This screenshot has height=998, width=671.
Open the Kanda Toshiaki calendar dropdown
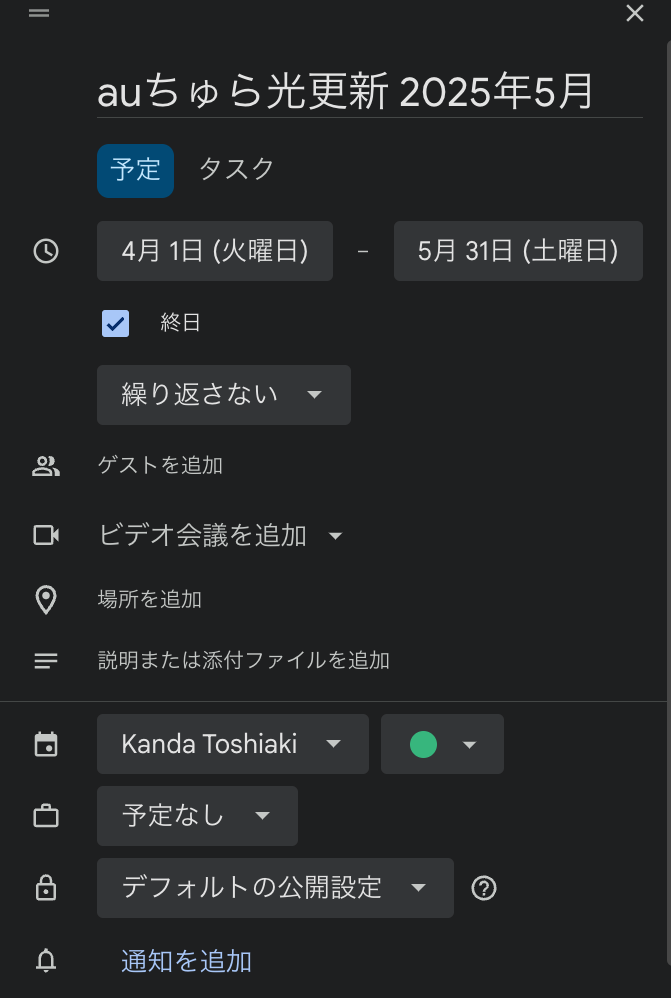(x=232, y=744)
